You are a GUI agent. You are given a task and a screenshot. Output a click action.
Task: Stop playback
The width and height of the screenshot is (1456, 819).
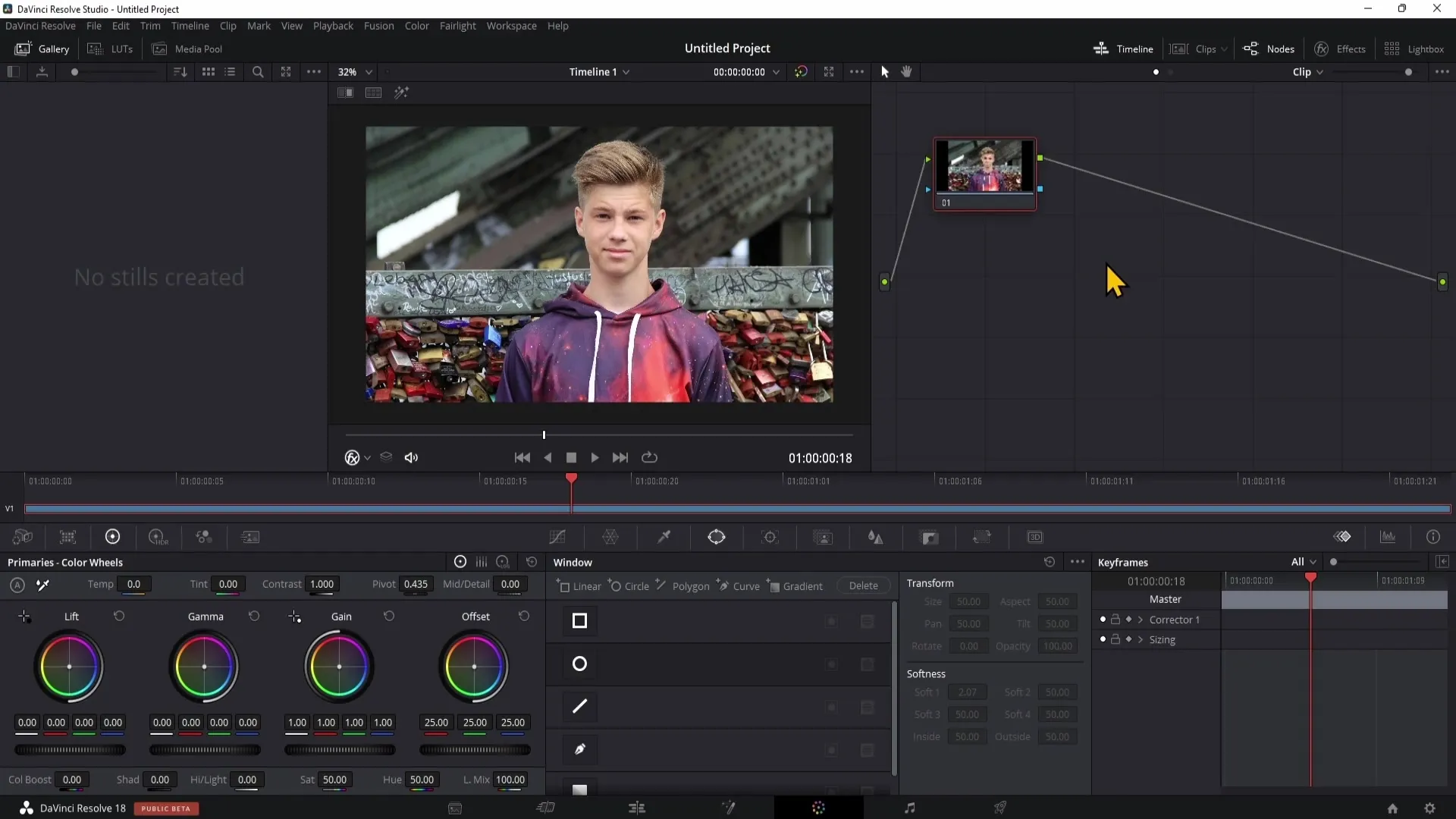(x=571, y=457)
